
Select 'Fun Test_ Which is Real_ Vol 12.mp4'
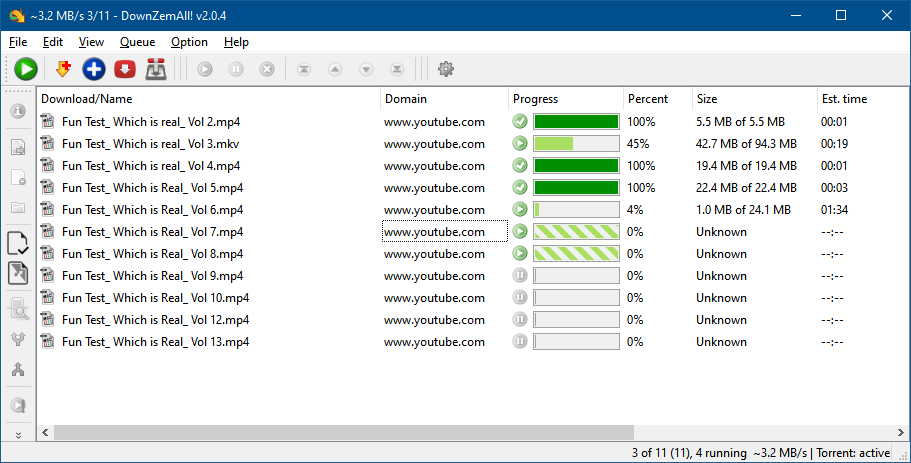click(x=156, y=320)
